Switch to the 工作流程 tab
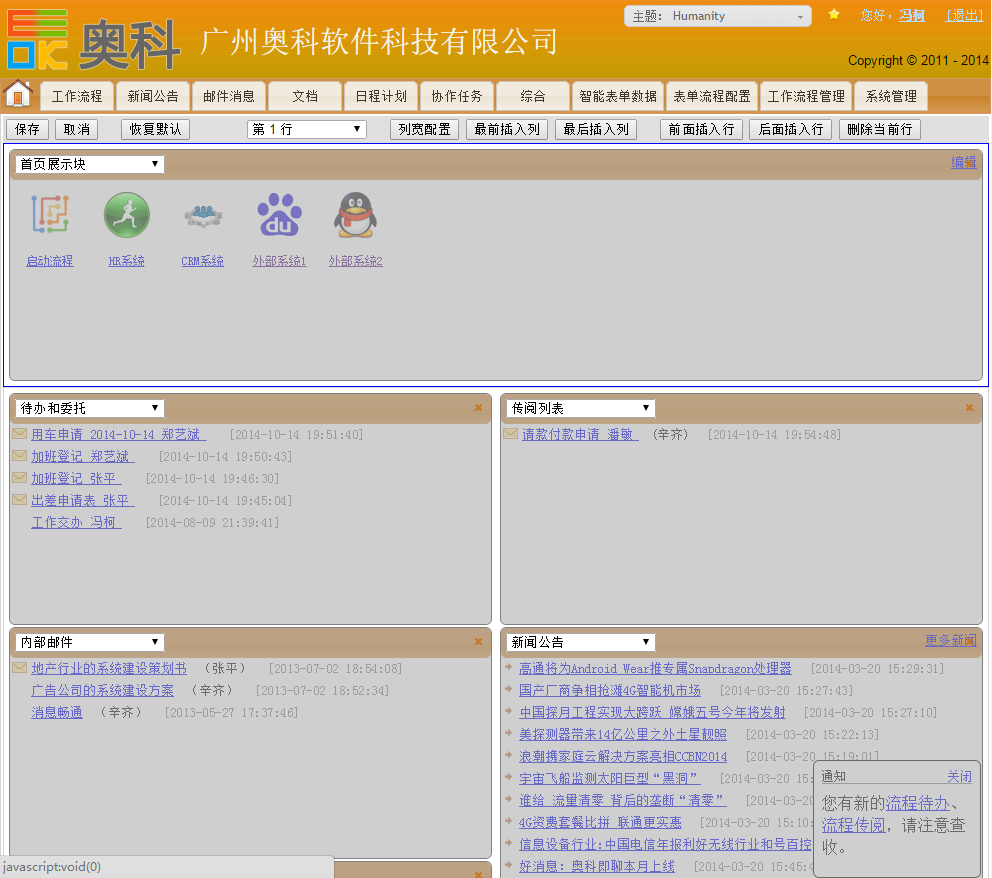 [77, 97]
